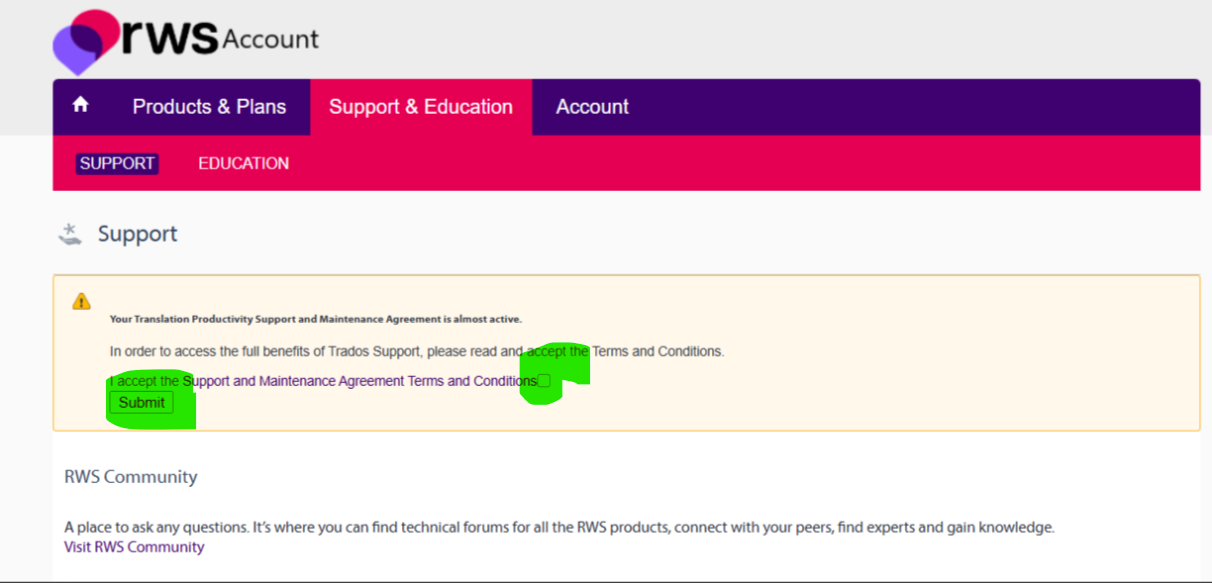Click the RWS Community section heading
1212x583 pixels.
(x=130, y=477)
